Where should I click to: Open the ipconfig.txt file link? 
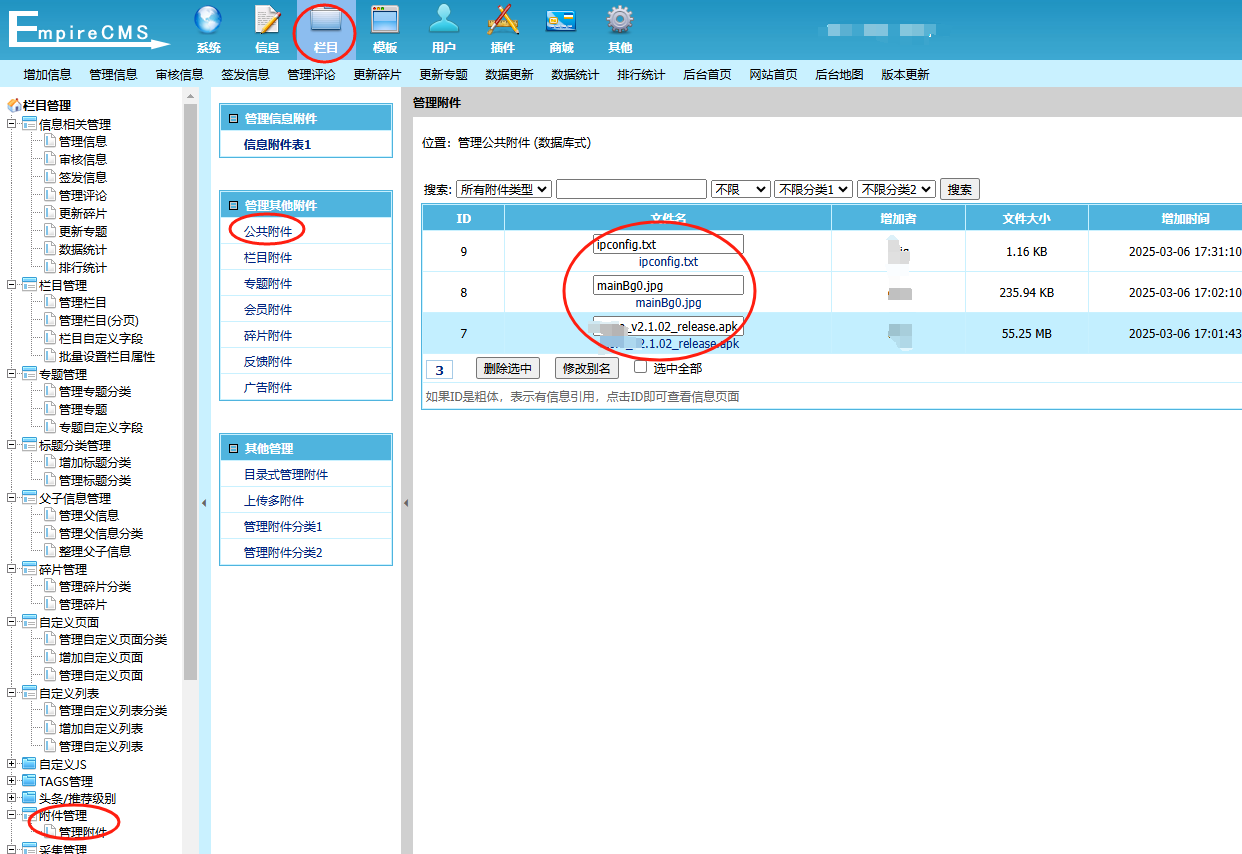668,262
